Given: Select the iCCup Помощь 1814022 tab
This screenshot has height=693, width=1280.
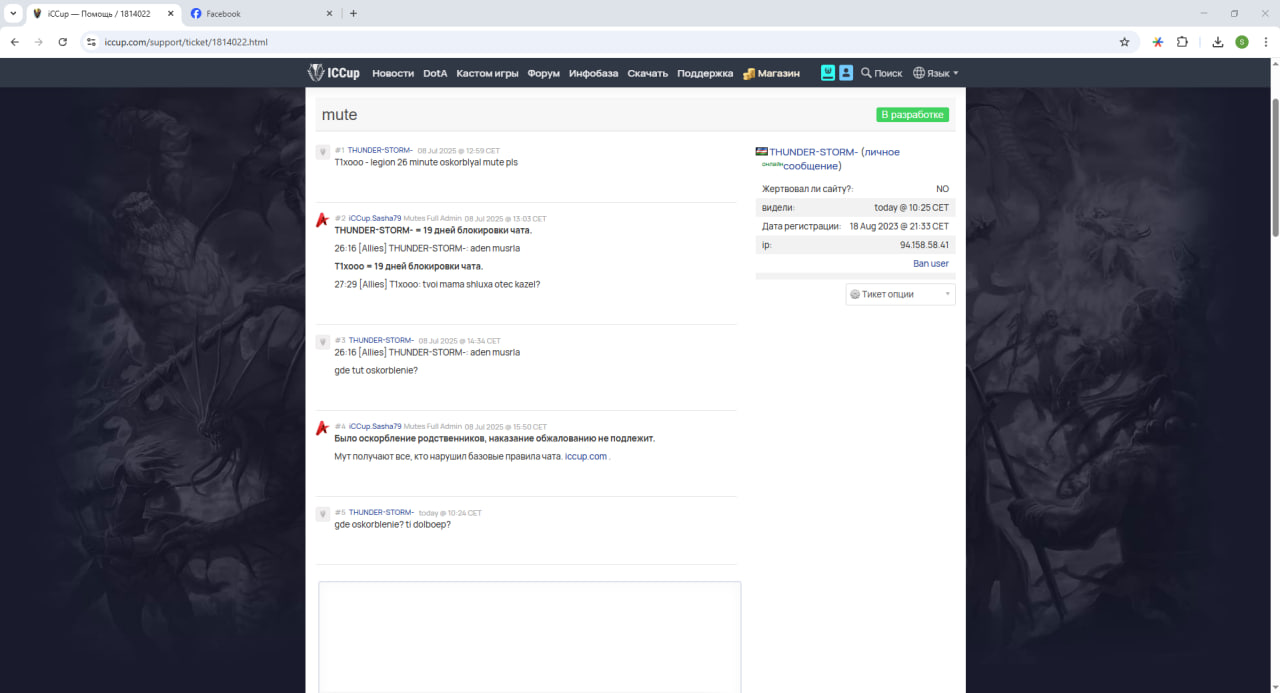Looking at the screenshot, I should click(102, 14).
